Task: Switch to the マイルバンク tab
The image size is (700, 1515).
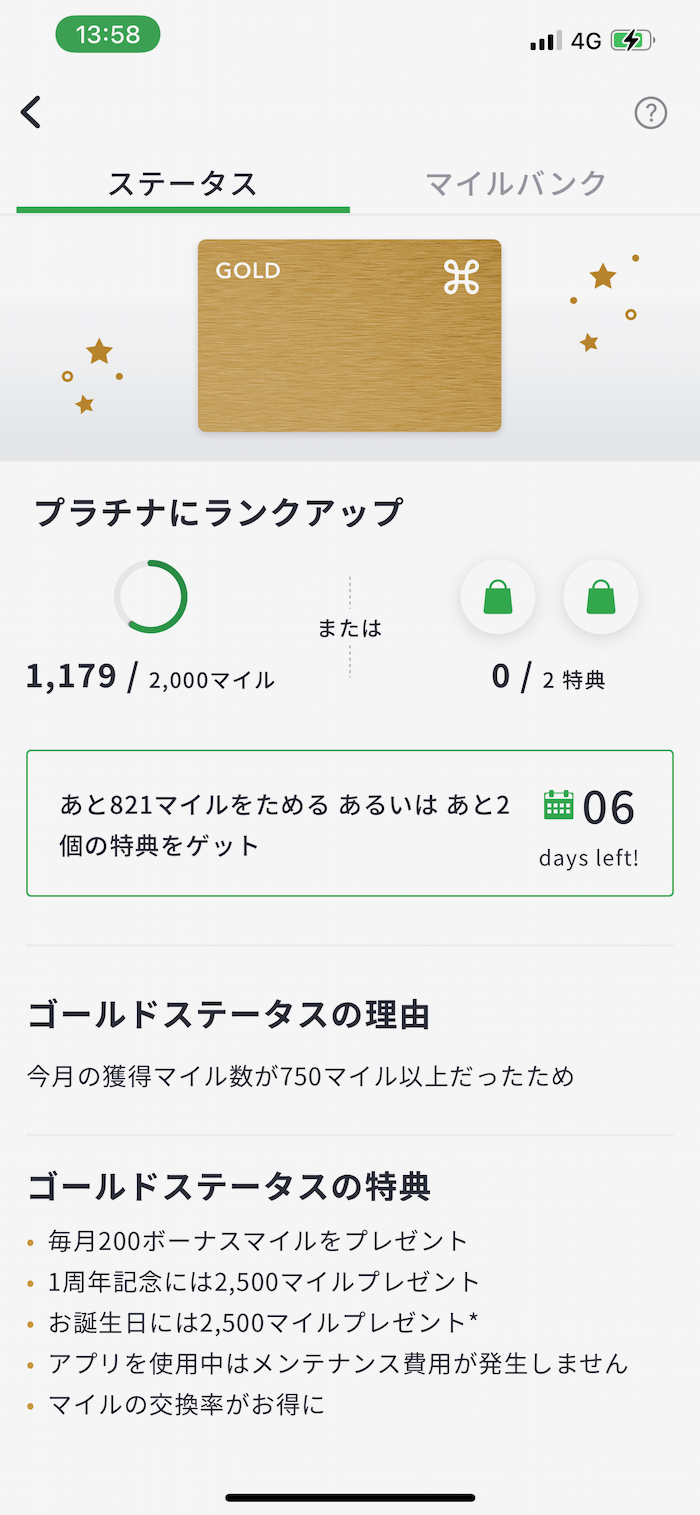Action: click(x=516, y=184)
